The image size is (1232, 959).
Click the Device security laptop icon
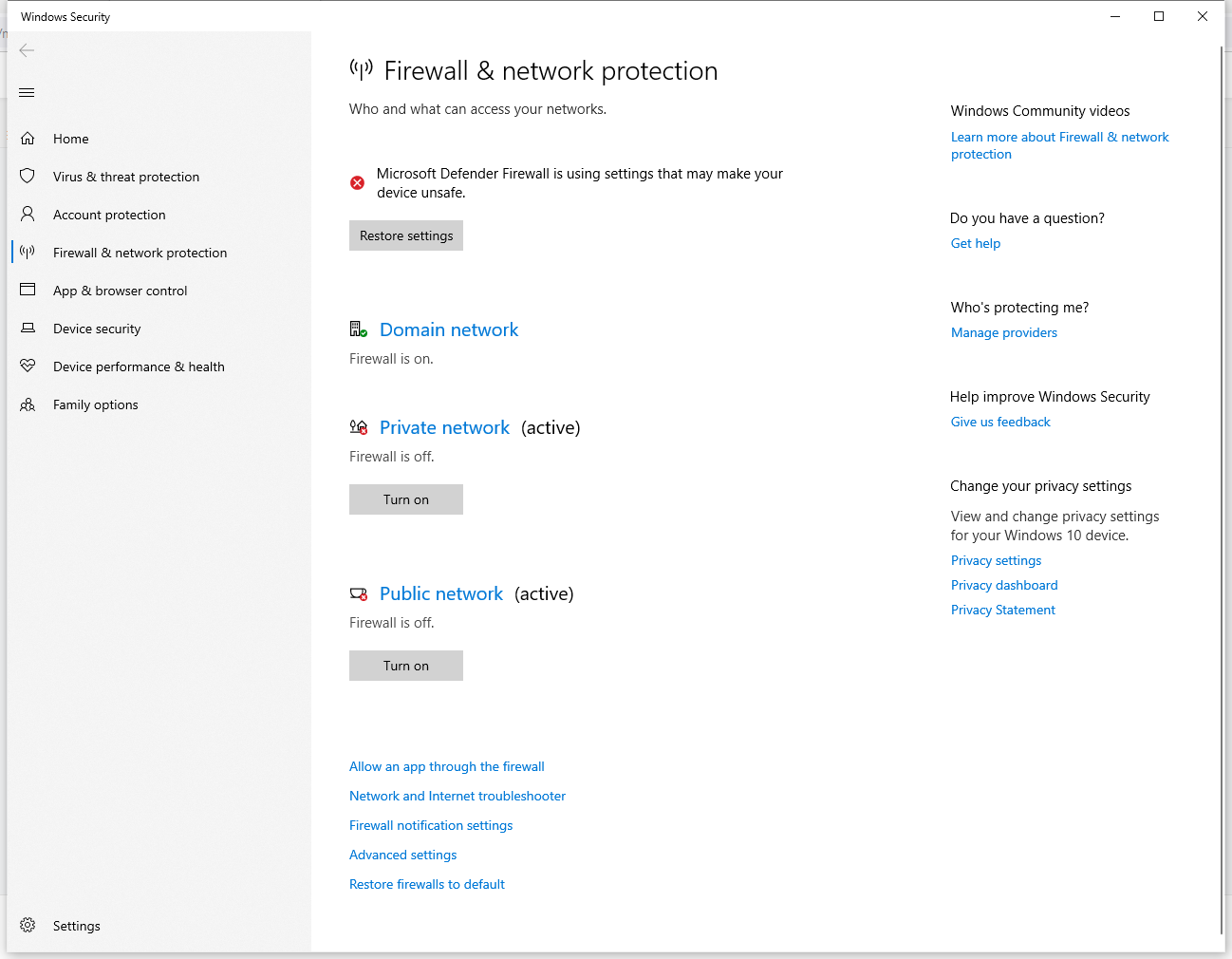[x=28, y=328]
